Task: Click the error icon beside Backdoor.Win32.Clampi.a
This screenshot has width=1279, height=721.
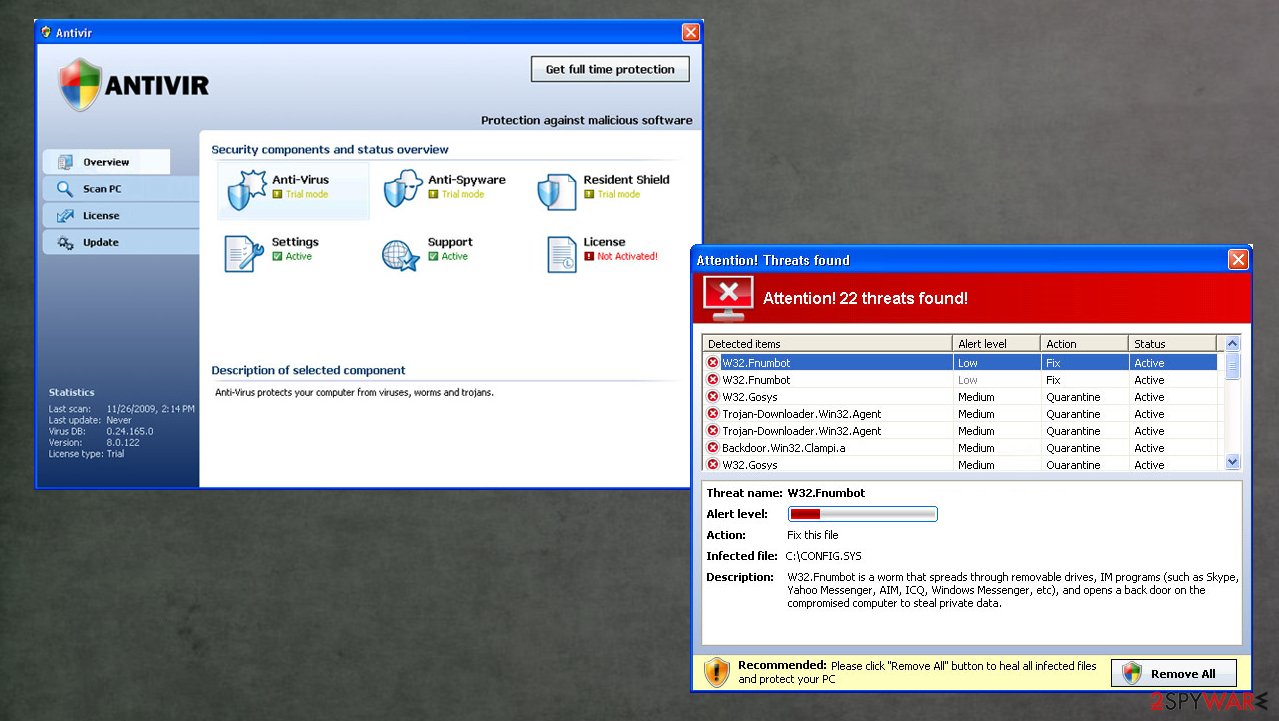Action: pyautogui.click(x=713, y=448)
